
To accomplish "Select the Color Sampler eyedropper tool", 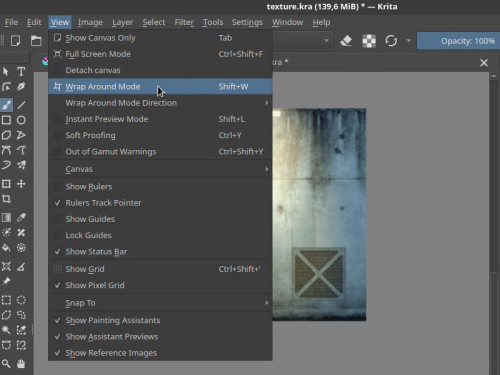I will [21, 218].
